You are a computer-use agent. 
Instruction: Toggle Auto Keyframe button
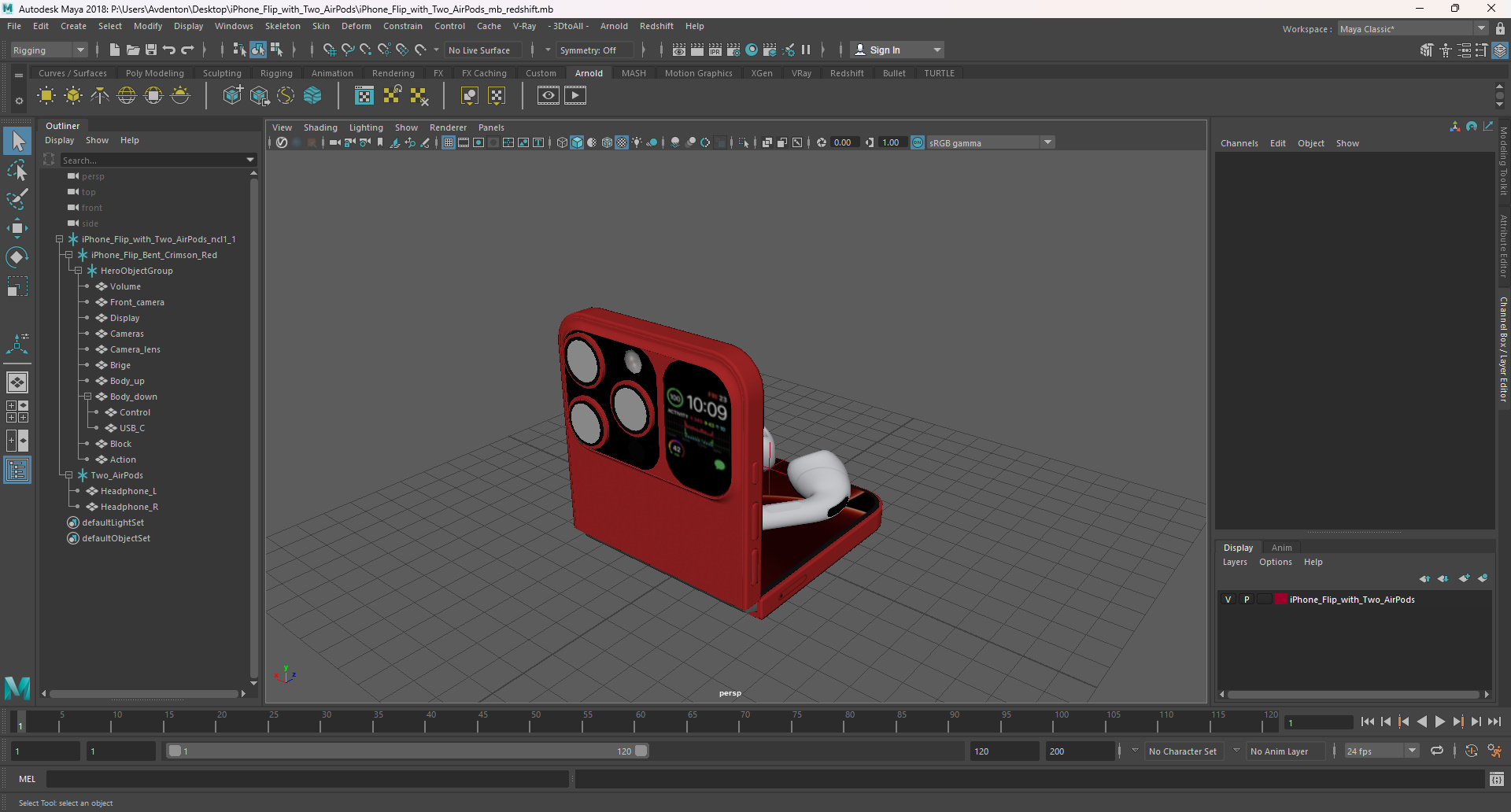click(1471, 751)
